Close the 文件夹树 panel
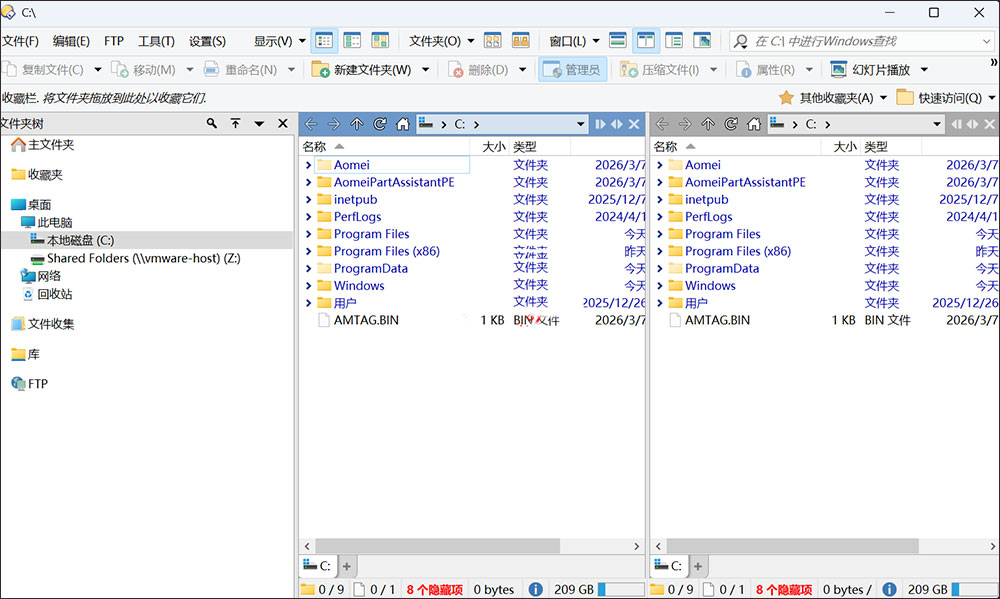The height and width of the screenshot is (599, 1000). (283, 123)
